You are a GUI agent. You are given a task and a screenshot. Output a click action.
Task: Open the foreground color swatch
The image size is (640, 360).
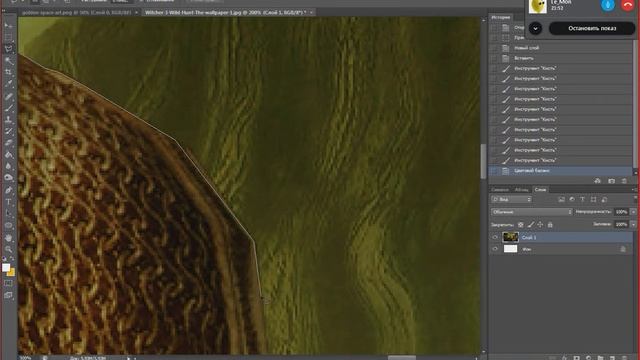click(x=6, y=268)
